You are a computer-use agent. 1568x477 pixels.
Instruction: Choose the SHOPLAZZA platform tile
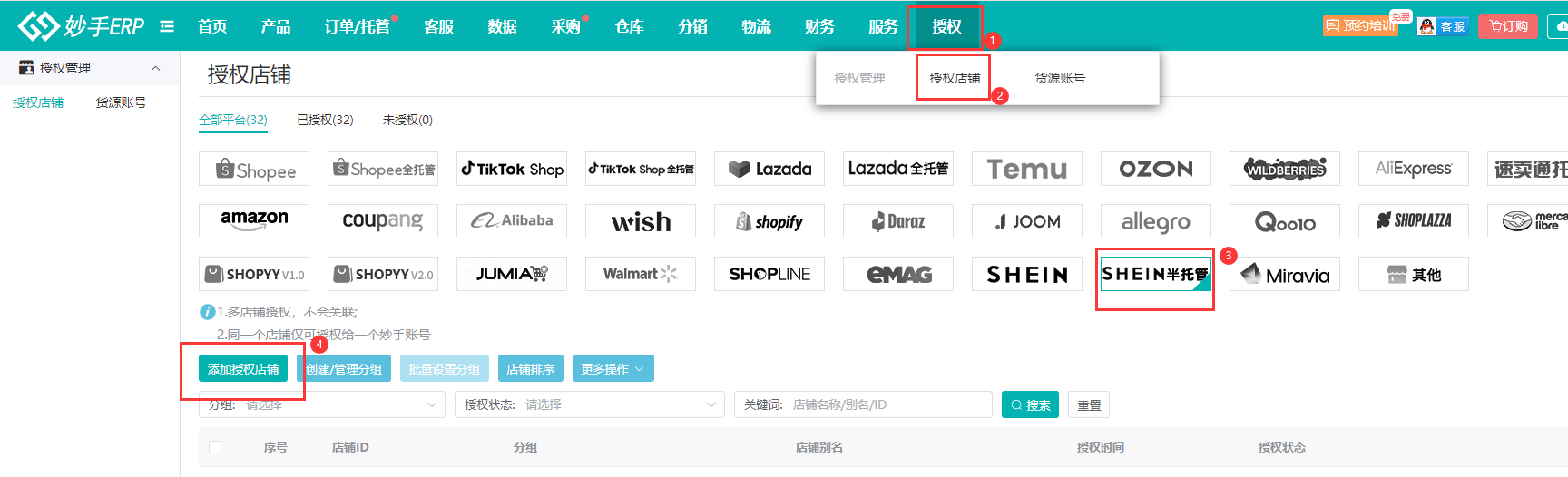tap(1414, 221)
